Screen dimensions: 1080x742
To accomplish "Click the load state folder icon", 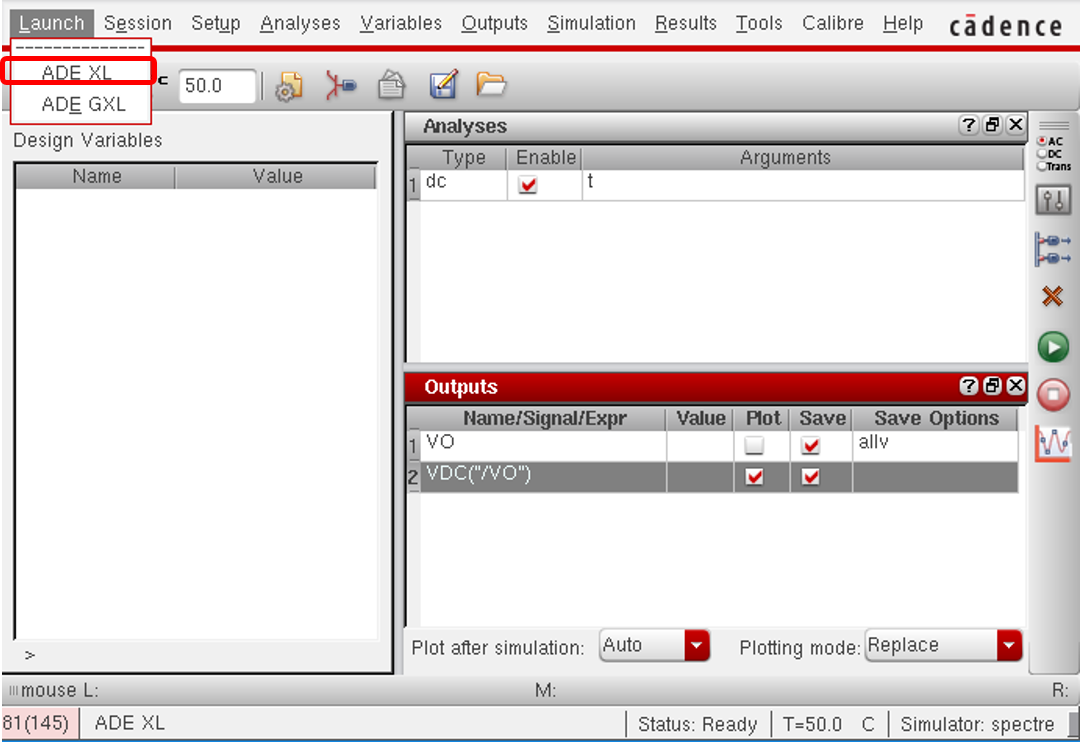I will pos(491,84).
